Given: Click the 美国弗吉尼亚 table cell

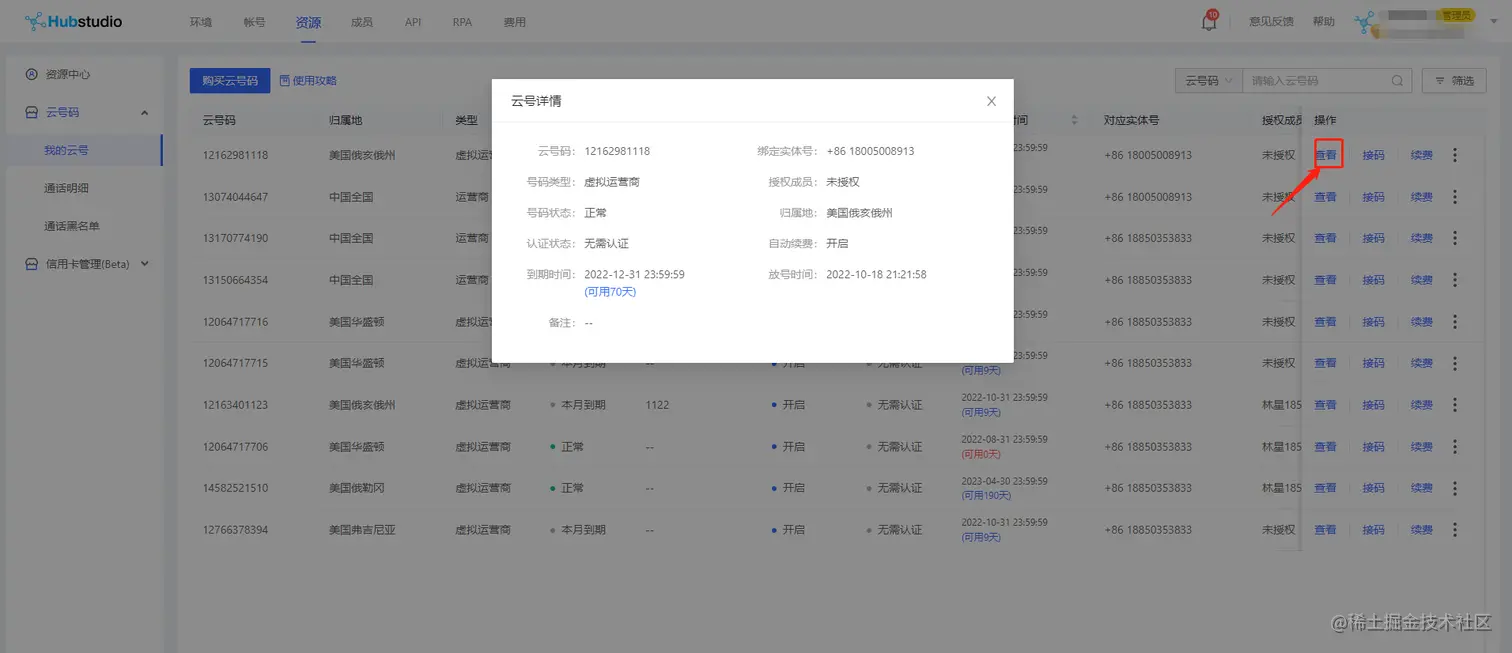Looking at the screenshot, I should pyautogui.click(x=362, y=530).
